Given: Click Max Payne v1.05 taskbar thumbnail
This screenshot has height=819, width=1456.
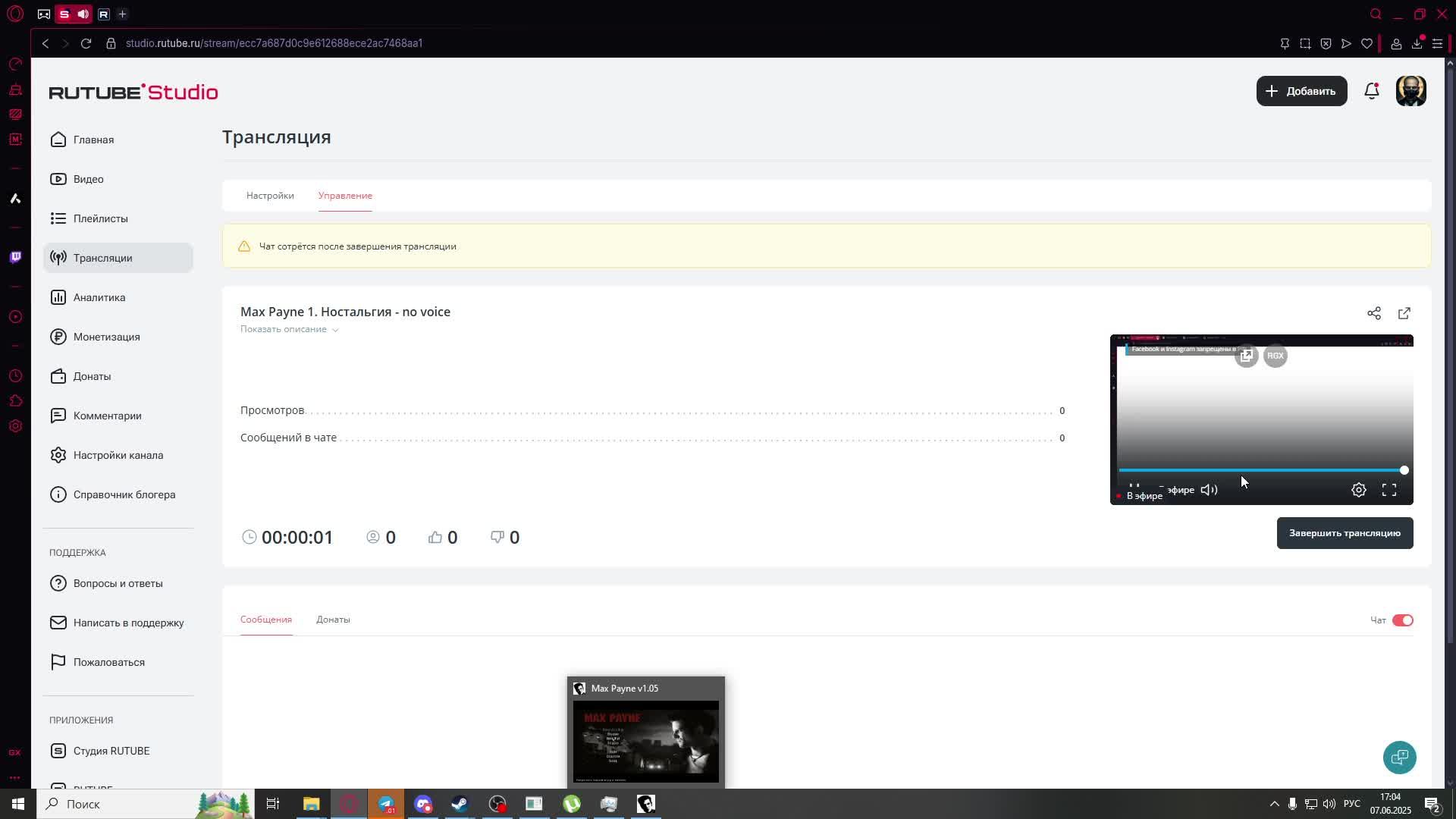Looking at the screenshot, I should [x=646, y=733].
